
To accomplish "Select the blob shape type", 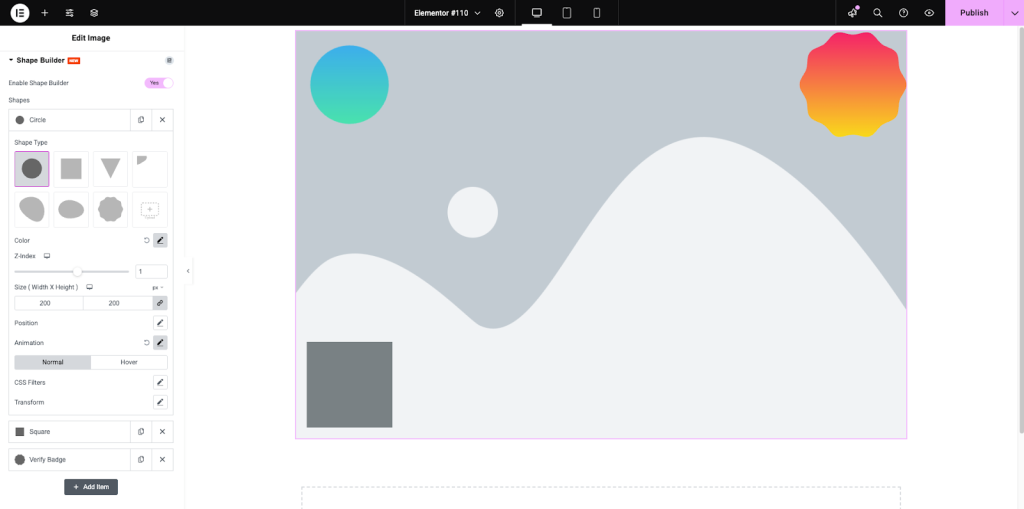I will tap(32, 210).
